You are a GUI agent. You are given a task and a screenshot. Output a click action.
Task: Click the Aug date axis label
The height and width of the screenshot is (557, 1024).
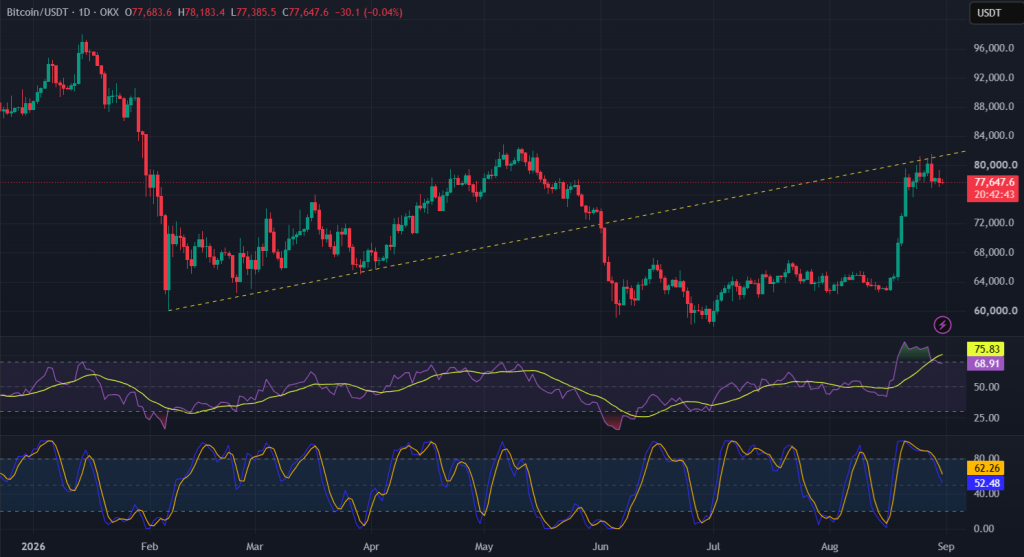click(x=829, y=547)
